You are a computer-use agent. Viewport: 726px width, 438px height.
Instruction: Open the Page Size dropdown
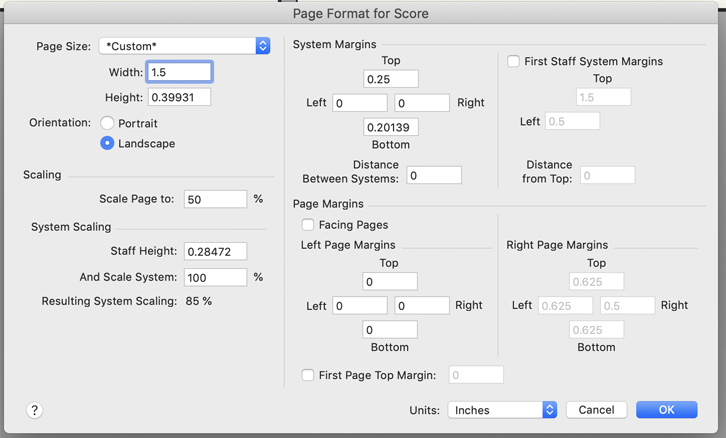(184, 46)
